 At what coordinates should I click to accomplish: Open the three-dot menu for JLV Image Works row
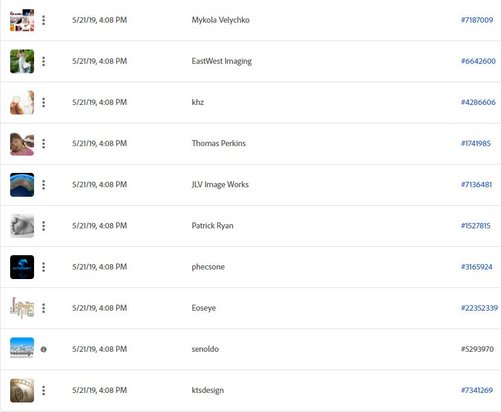pos(44,185)
